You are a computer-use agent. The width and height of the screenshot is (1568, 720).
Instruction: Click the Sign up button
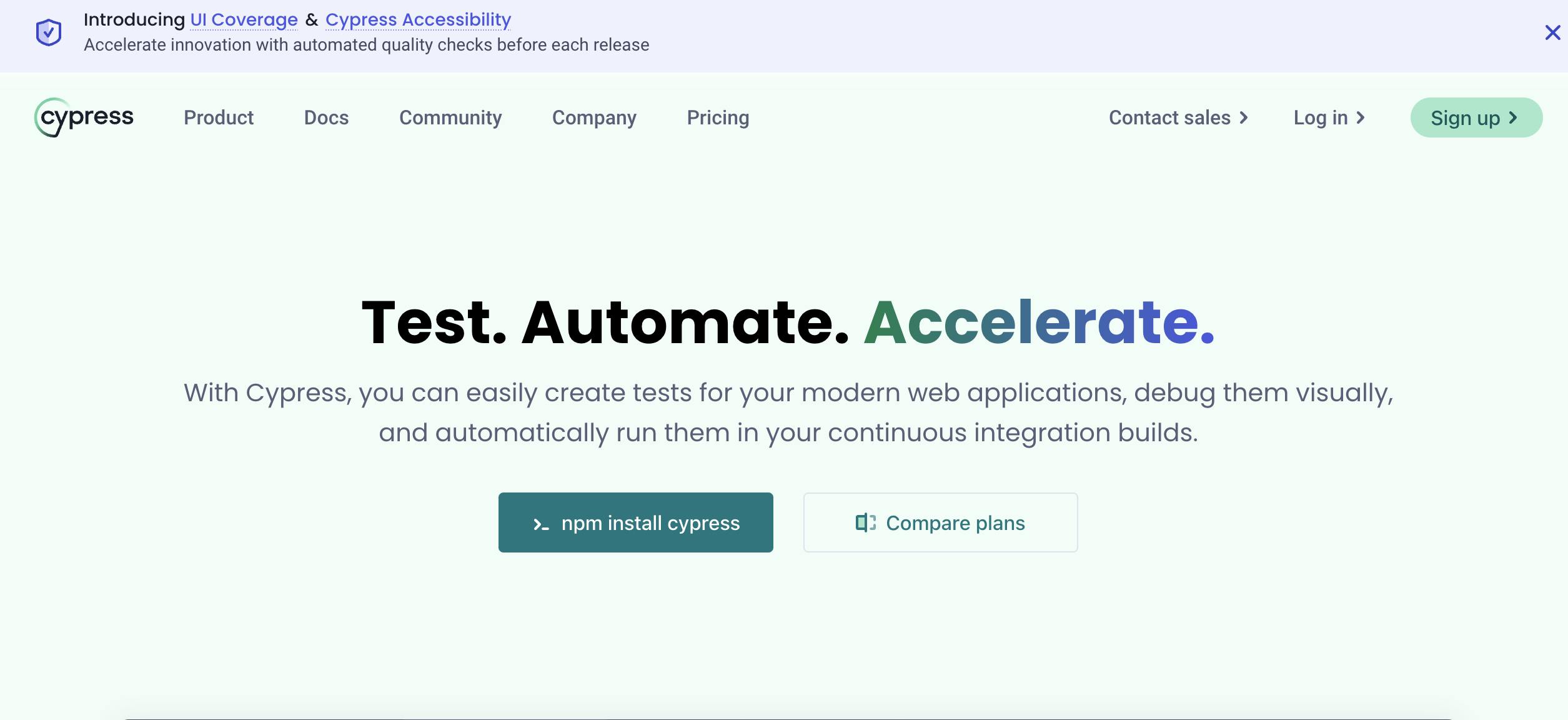[x=1476, y=117]
